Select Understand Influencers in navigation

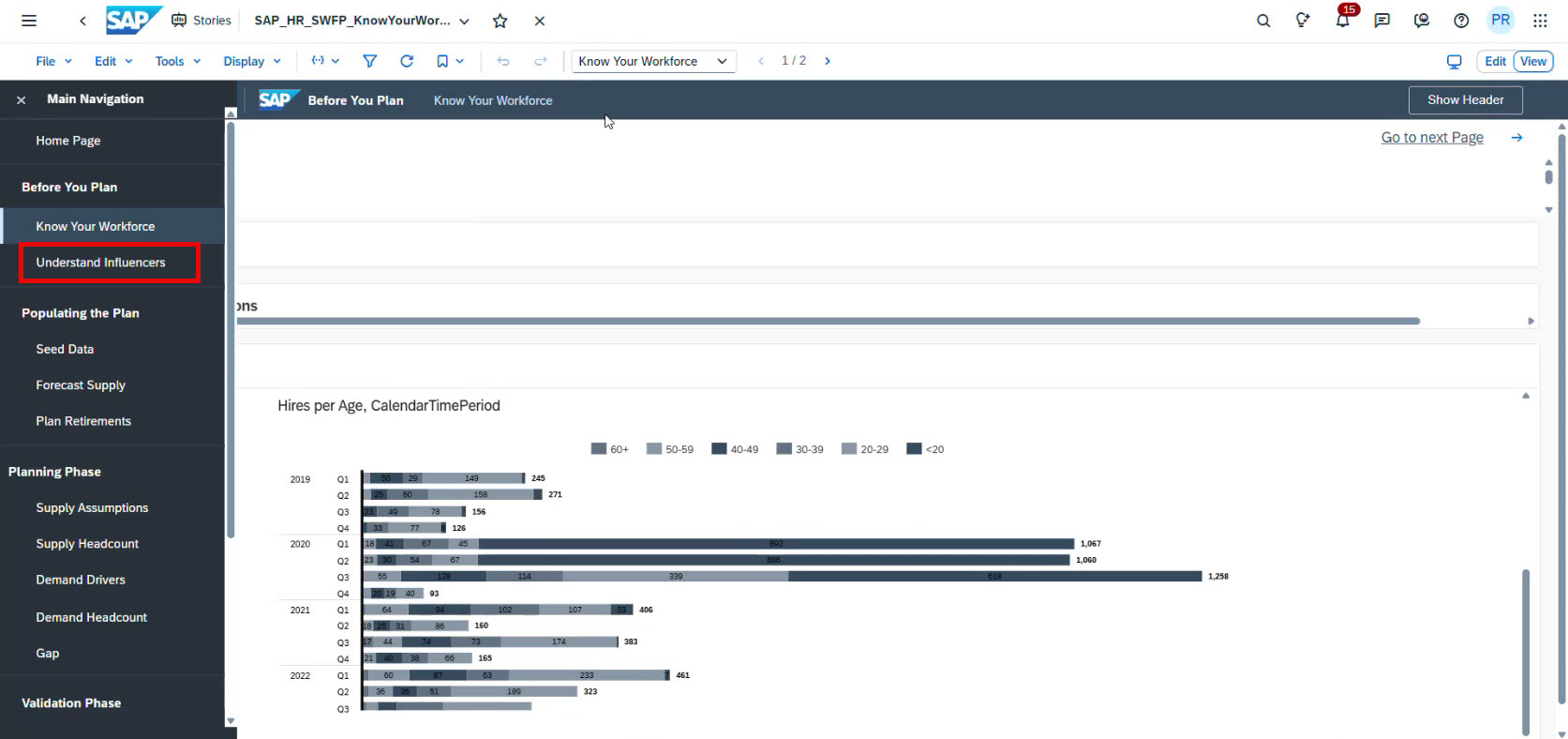tap(100, 263)
